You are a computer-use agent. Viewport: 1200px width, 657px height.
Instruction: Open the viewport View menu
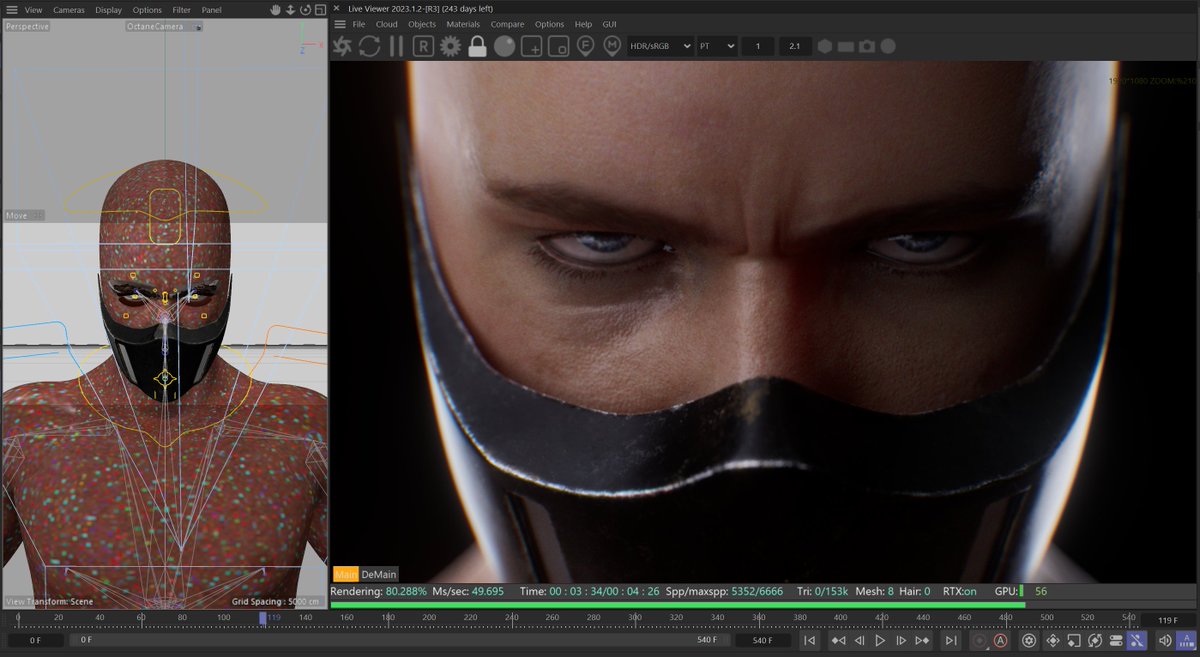[x=33, y=10]
